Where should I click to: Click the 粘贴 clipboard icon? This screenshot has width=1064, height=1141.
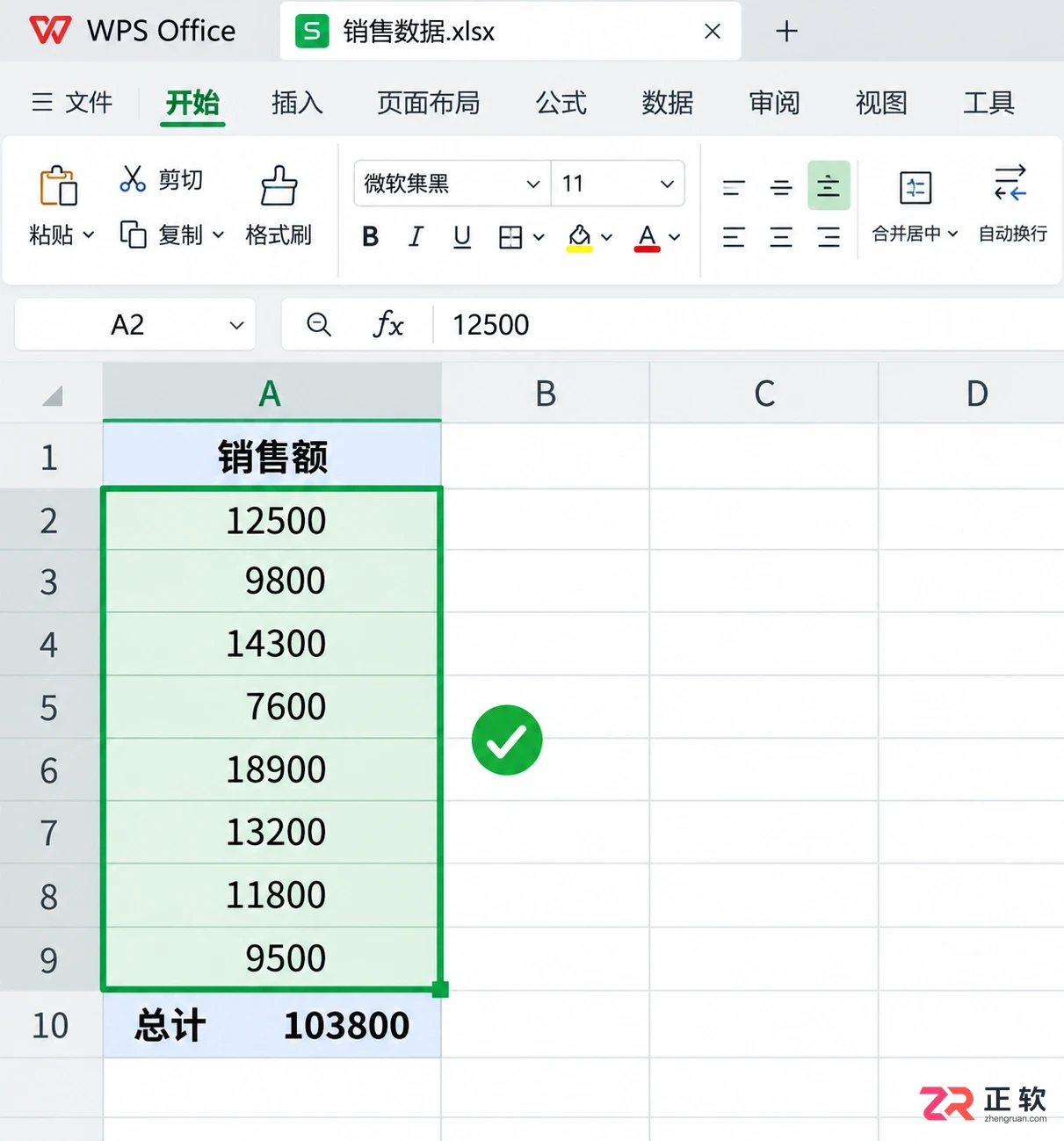(58, 185)
